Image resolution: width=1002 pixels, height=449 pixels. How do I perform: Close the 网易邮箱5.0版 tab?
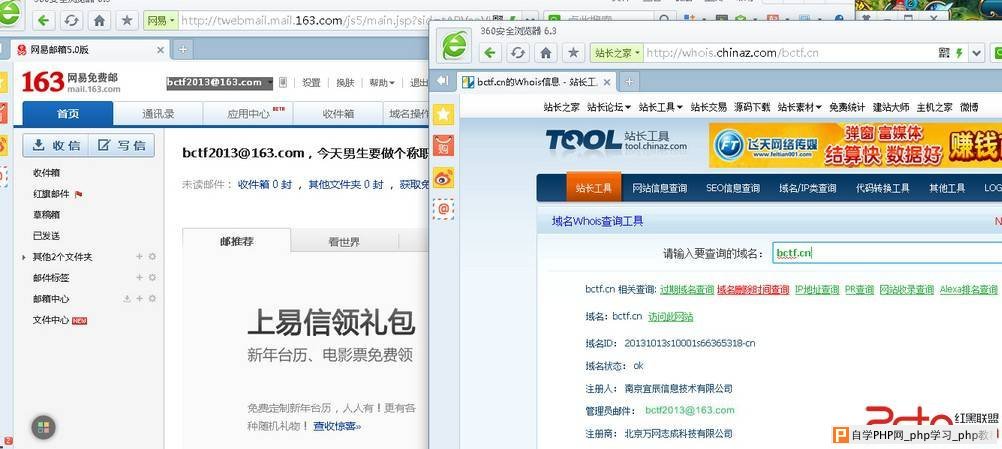(x=160, y=49)
